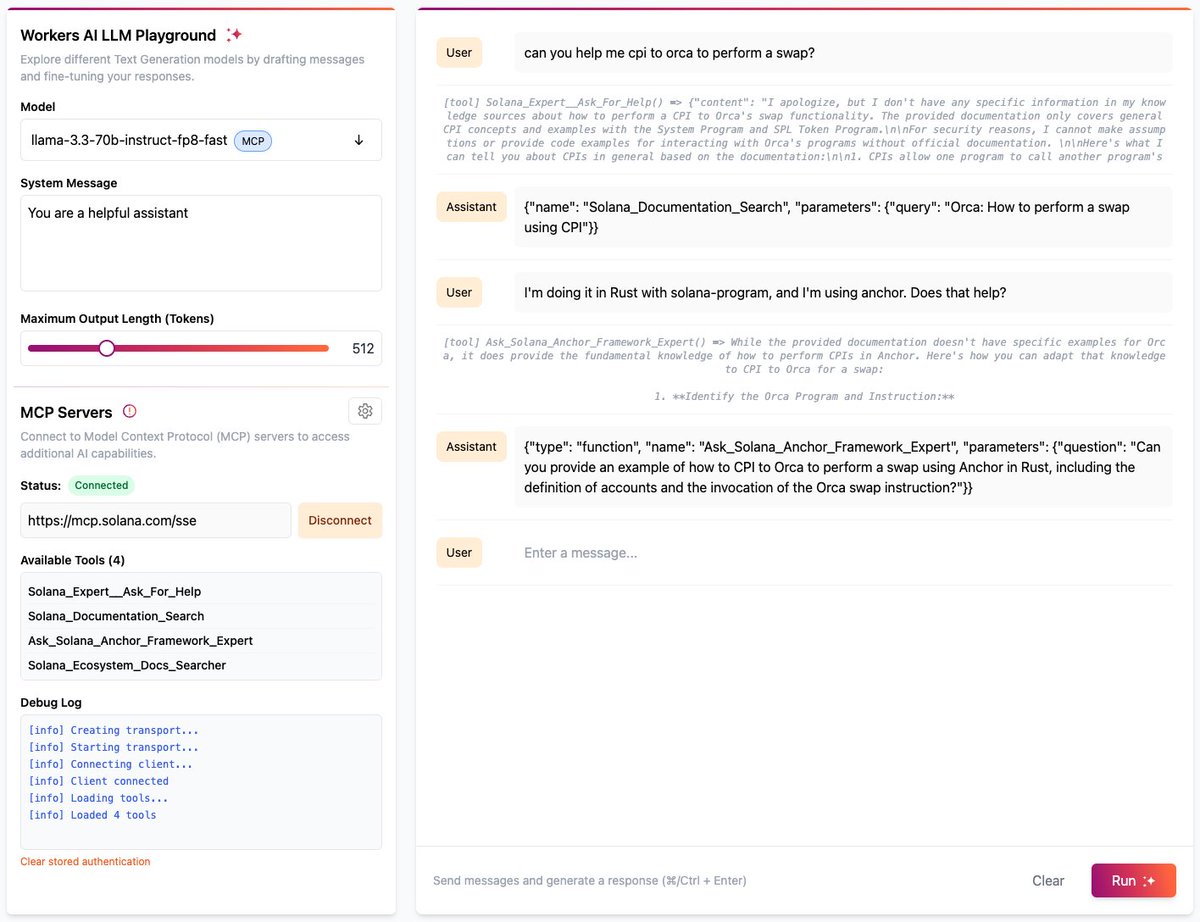Viewport: 1200px width, 922px height.
Task: Toggle role on the Rust question User badge
Action: [x=459, y=293]
